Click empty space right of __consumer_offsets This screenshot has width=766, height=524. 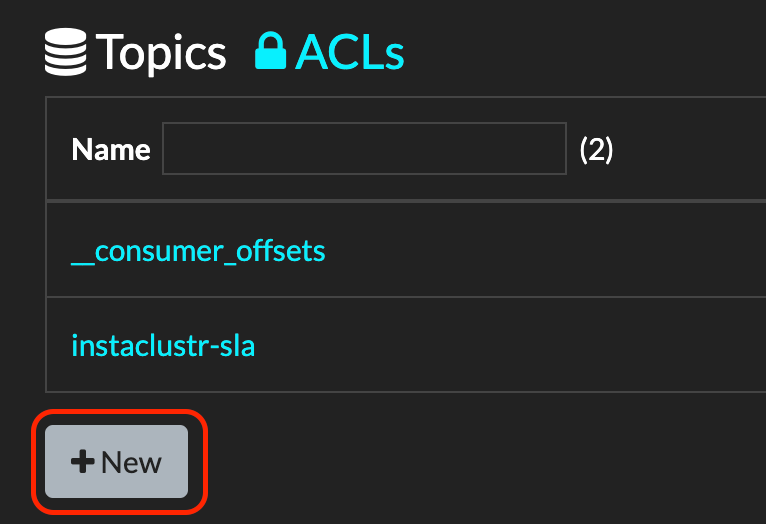(x=542, y=252)
